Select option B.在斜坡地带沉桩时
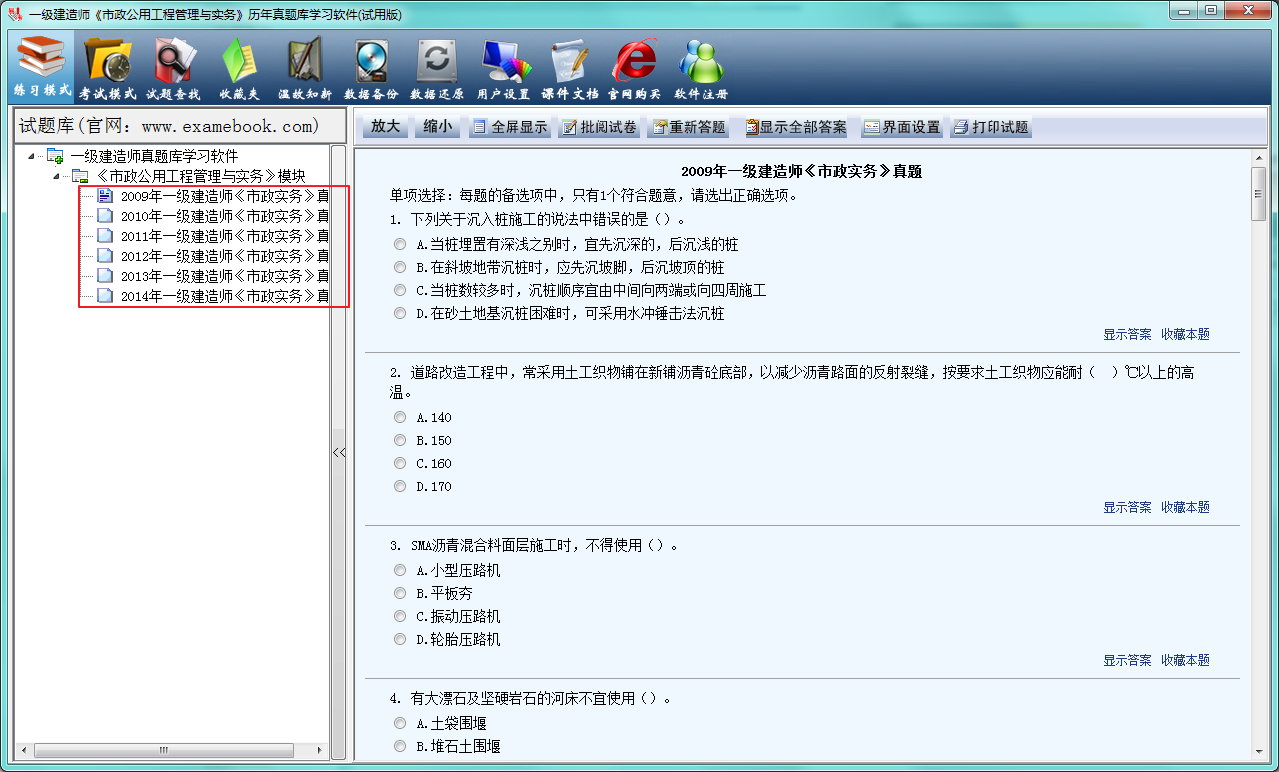The image size is (1279, 772). (x=400, y=267)
